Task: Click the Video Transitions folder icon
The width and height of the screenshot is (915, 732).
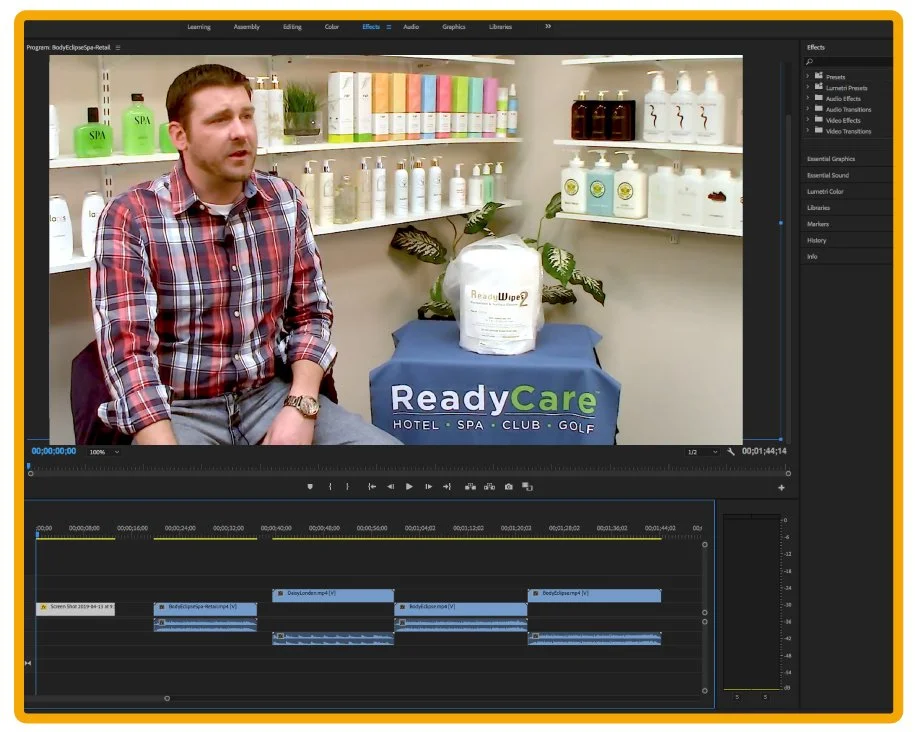Action: (x=819, y=131)
